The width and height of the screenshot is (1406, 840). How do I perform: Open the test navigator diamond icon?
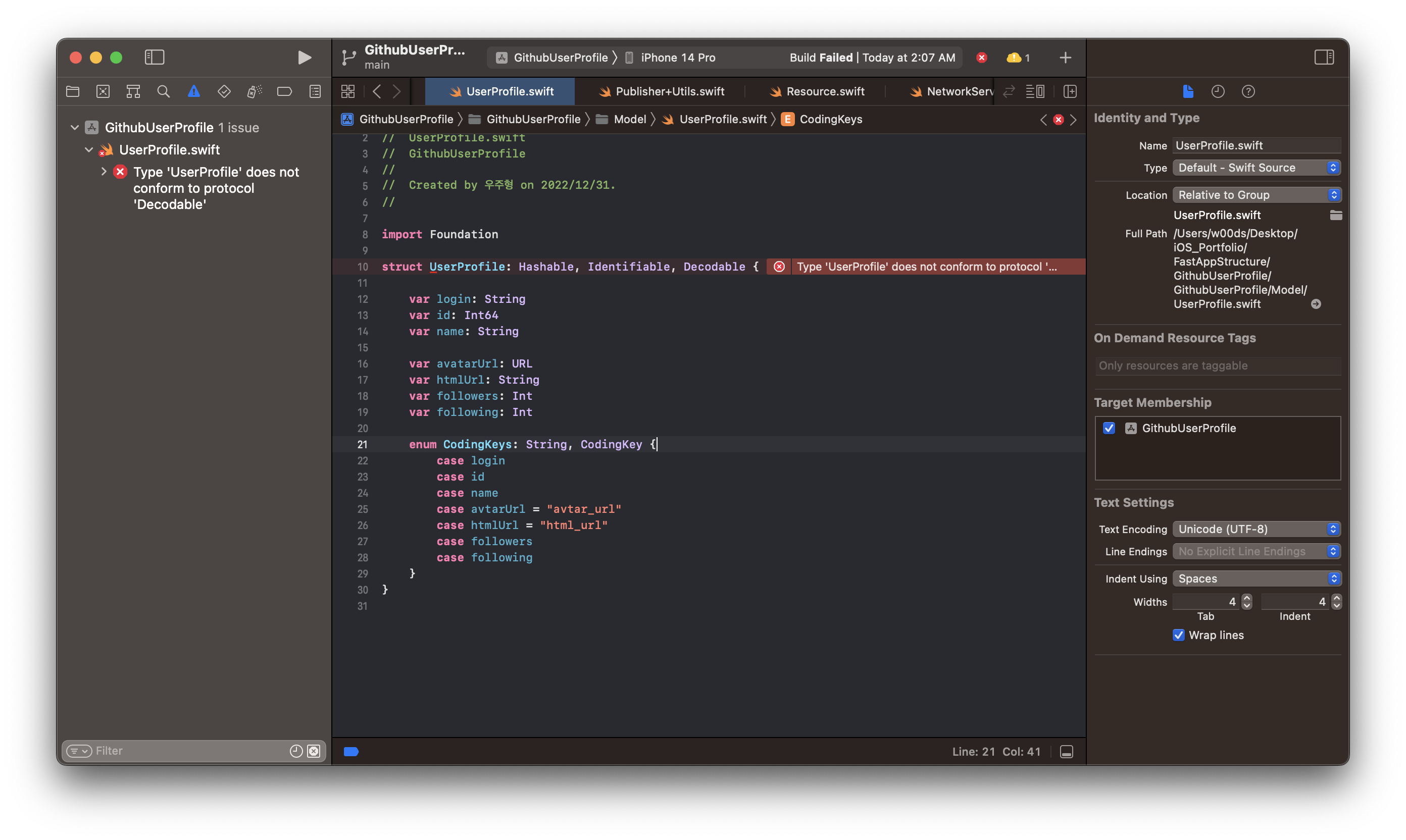pos(224,91)
